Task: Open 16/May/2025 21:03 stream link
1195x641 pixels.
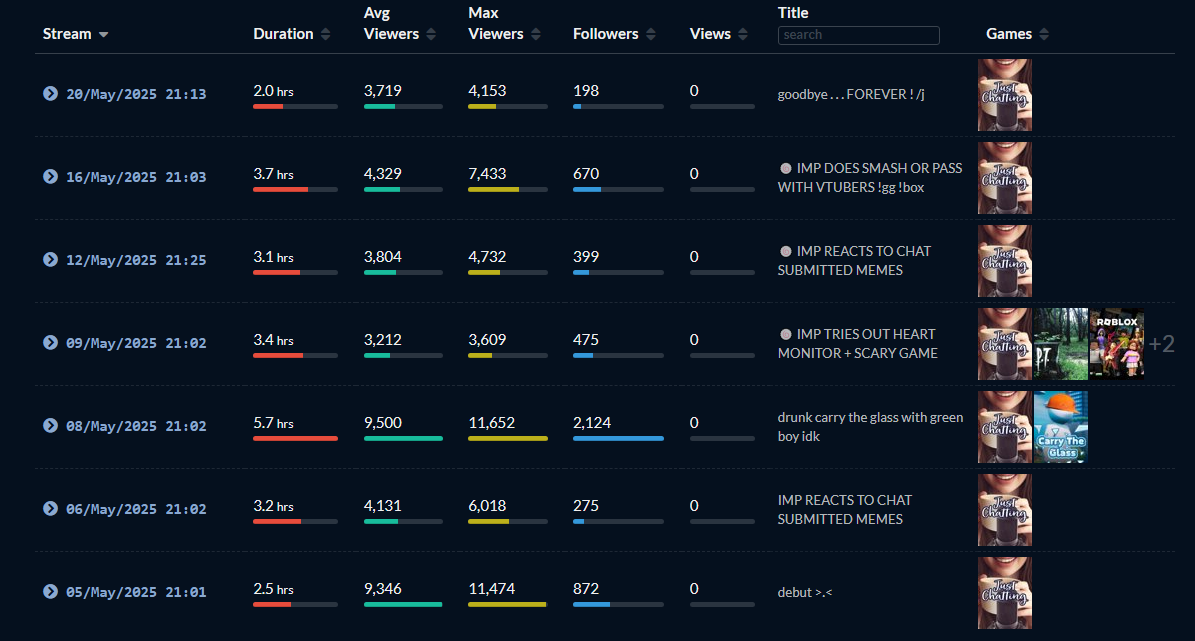Action: tap(136, 178)
